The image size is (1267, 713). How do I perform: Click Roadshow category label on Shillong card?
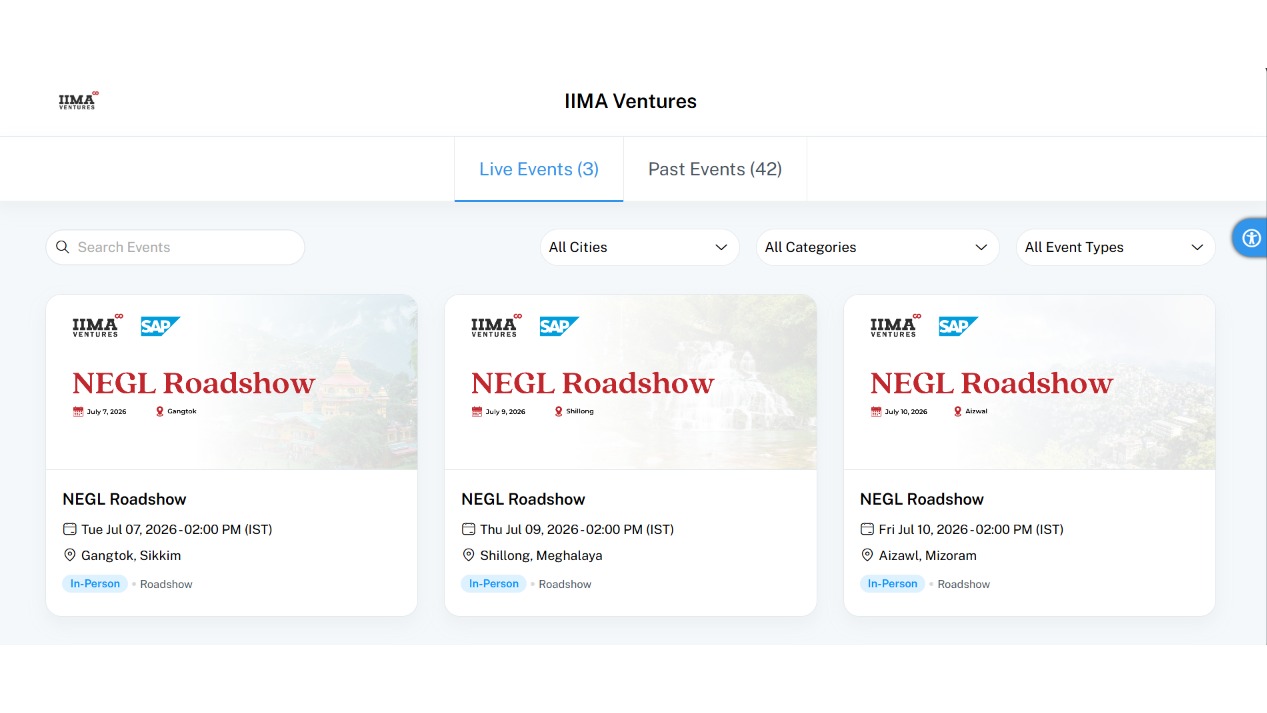pos(565,584)
